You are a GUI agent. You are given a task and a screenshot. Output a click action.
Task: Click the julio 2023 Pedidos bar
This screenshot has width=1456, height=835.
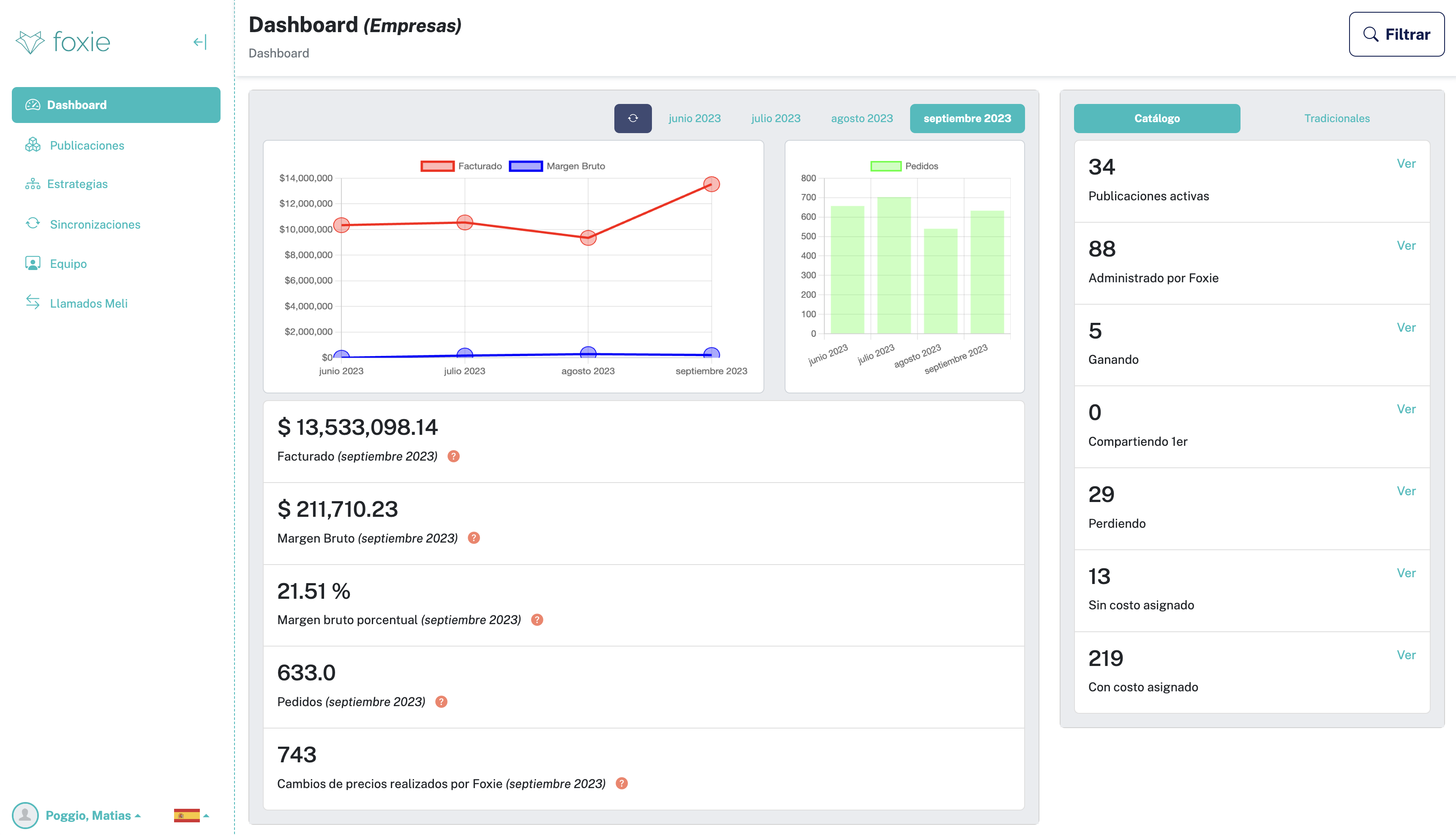[894, 265]
